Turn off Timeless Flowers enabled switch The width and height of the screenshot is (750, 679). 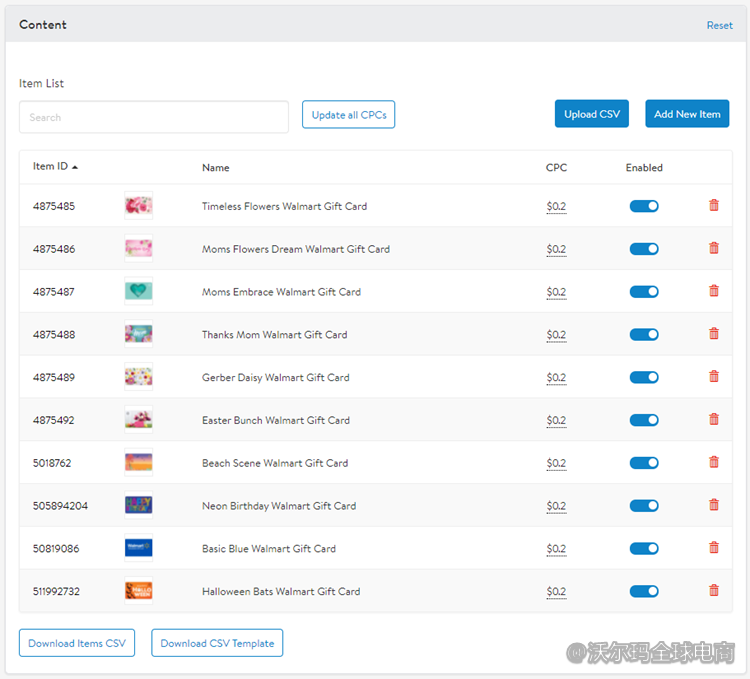(x=644, y=206)
